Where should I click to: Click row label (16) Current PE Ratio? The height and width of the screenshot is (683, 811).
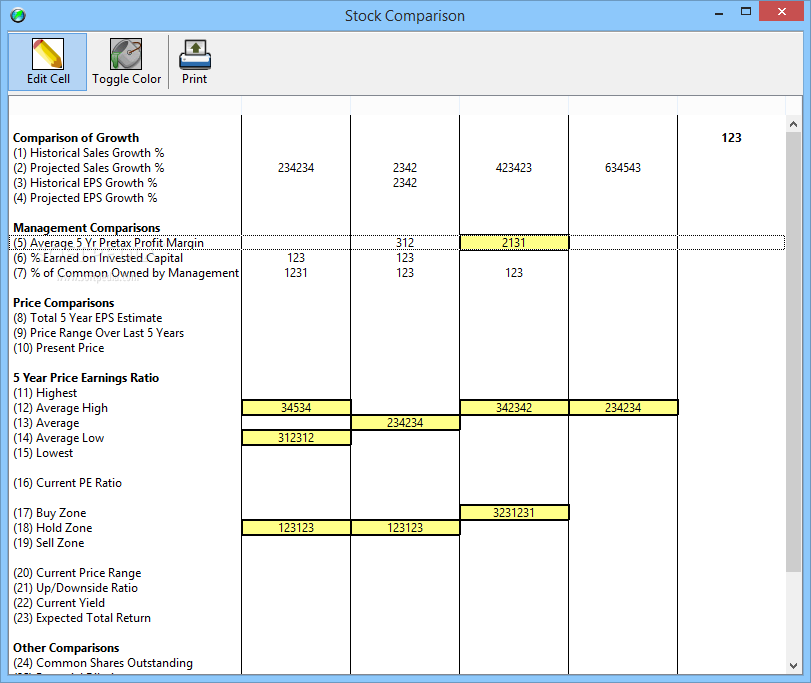pyautogui.click(x=67, y=482)
